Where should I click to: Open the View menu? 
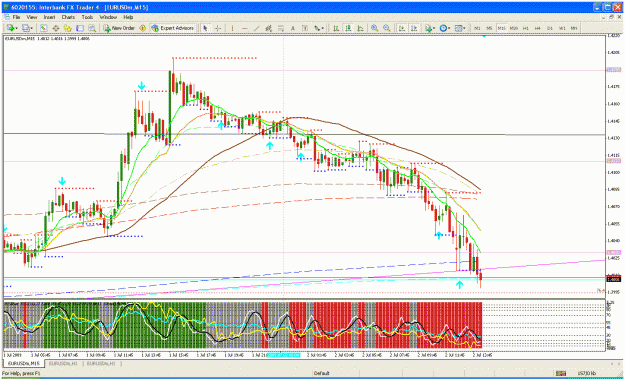click(x=31, y=17)
